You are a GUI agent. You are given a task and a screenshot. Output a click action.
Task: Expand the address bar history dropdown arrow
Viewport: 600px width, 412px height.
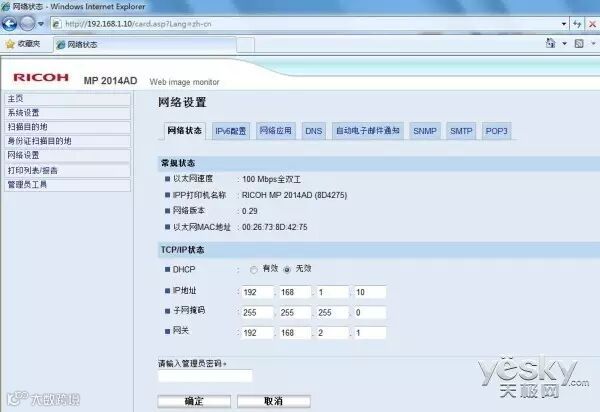pyautogui.click(x=564, y=24)
